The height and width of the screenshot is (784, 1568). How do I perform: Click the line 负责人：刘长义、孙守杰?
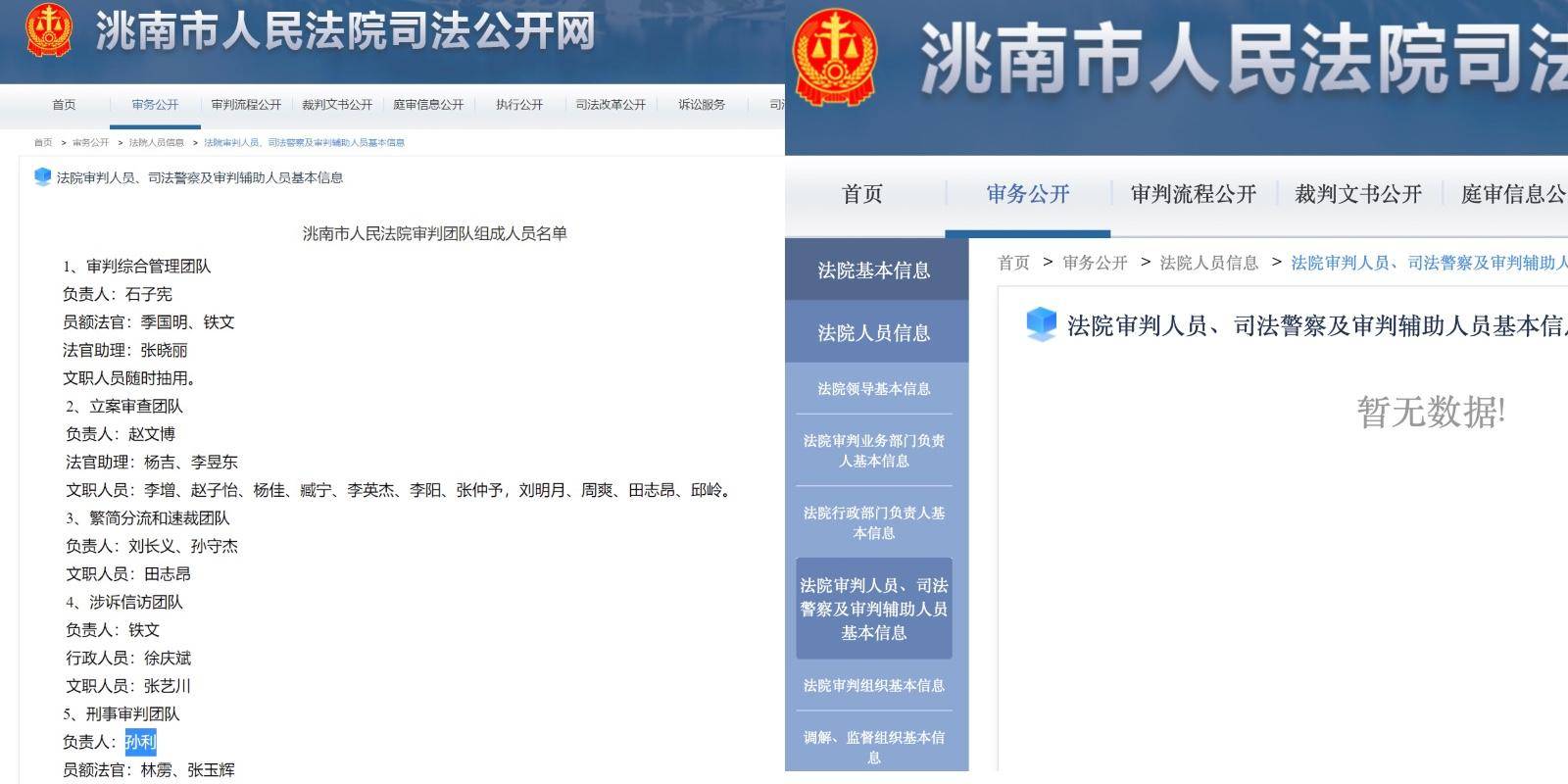tap(152, 546)
